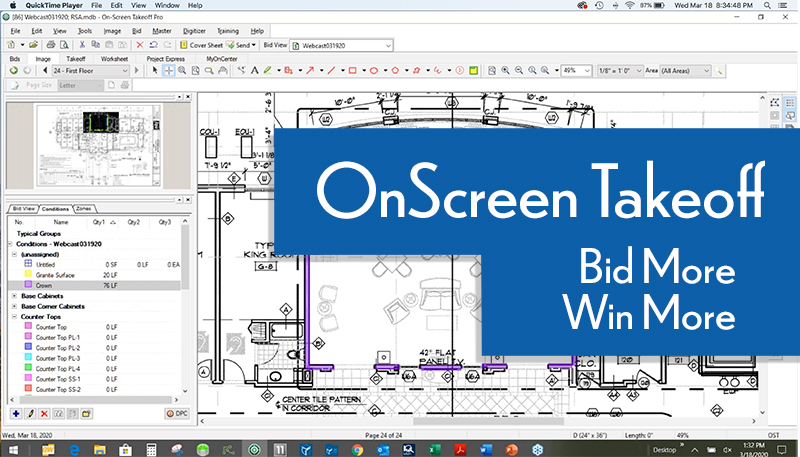Collapse the Counter Tops group
This screenshot has height=457, width=800.
[x=14, y=317]
